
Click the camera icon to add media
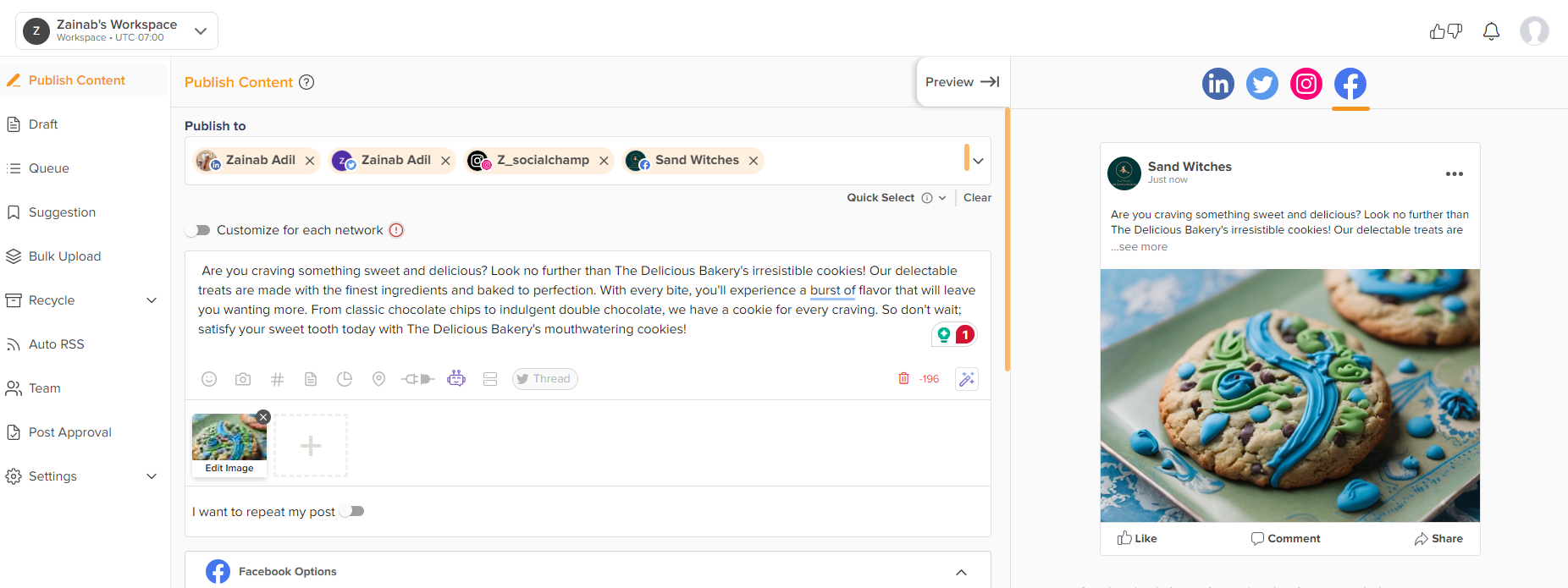[x=243, y=379]
